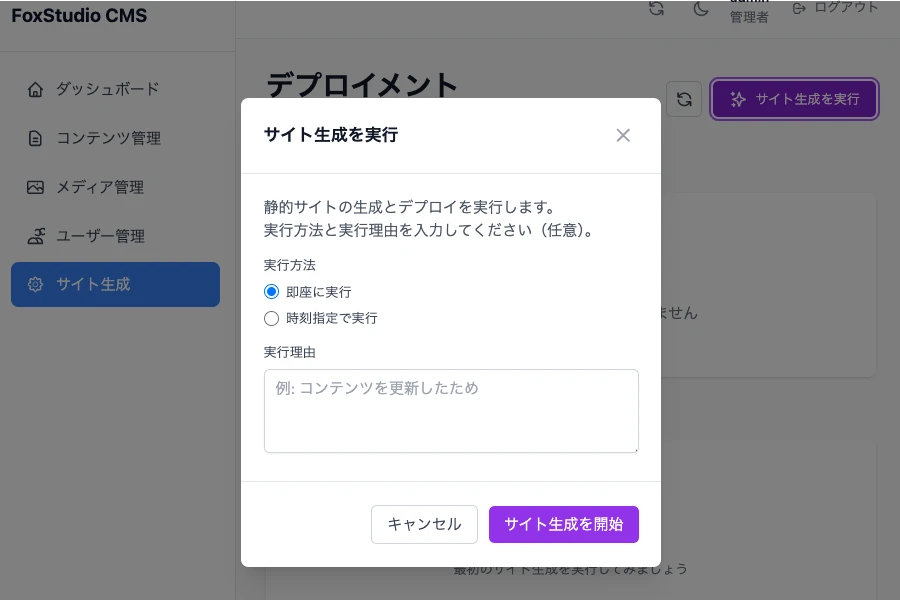Click the メディア管理 image icon
The image size is (900, 600).
coord(36,187)
